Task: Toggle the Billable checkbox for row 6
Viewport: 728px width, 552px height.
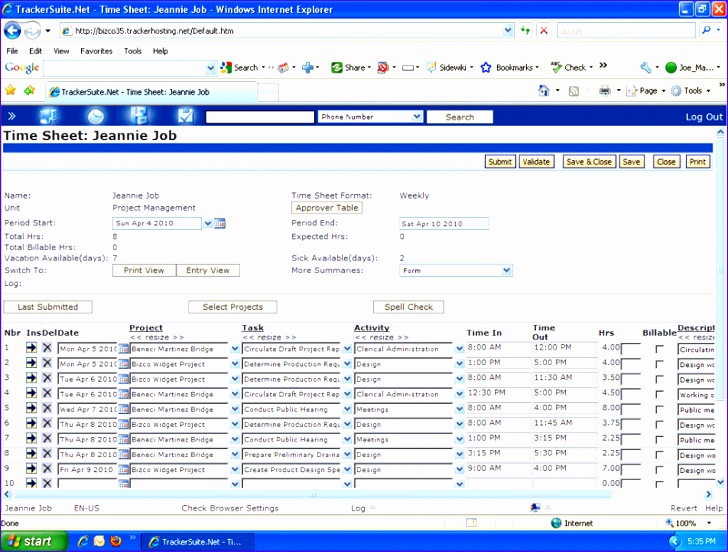Action: pos(659,424)
